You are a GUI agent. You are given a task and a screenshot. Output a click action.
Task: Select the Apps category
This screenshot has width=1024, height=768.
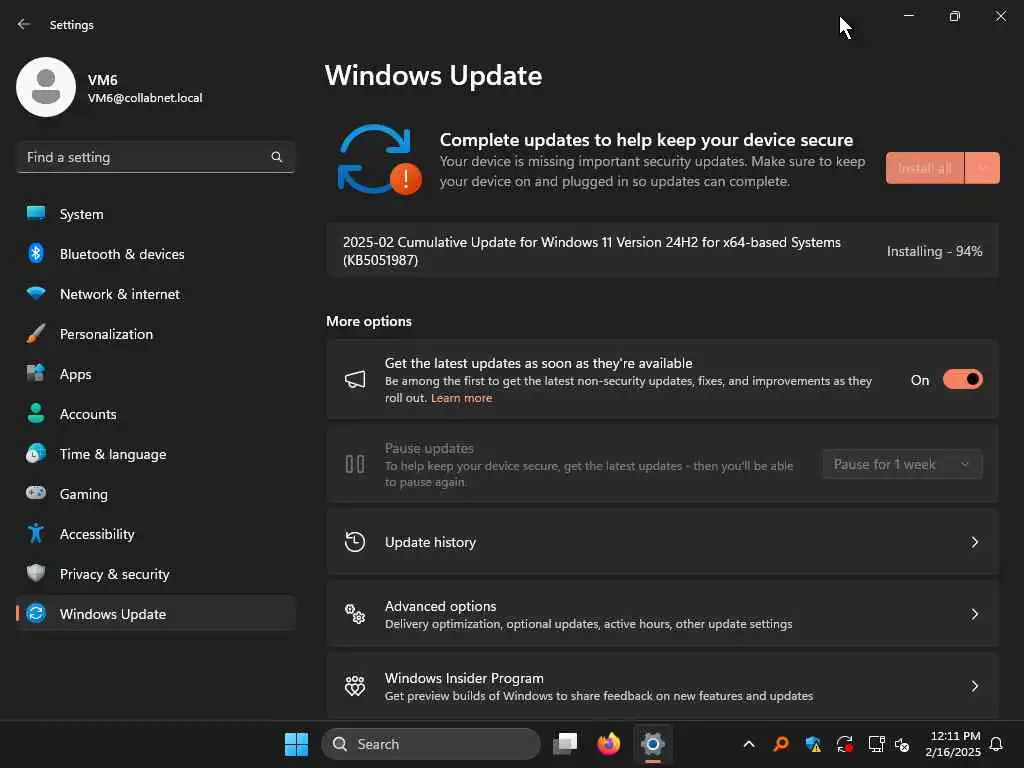(156, 374)
